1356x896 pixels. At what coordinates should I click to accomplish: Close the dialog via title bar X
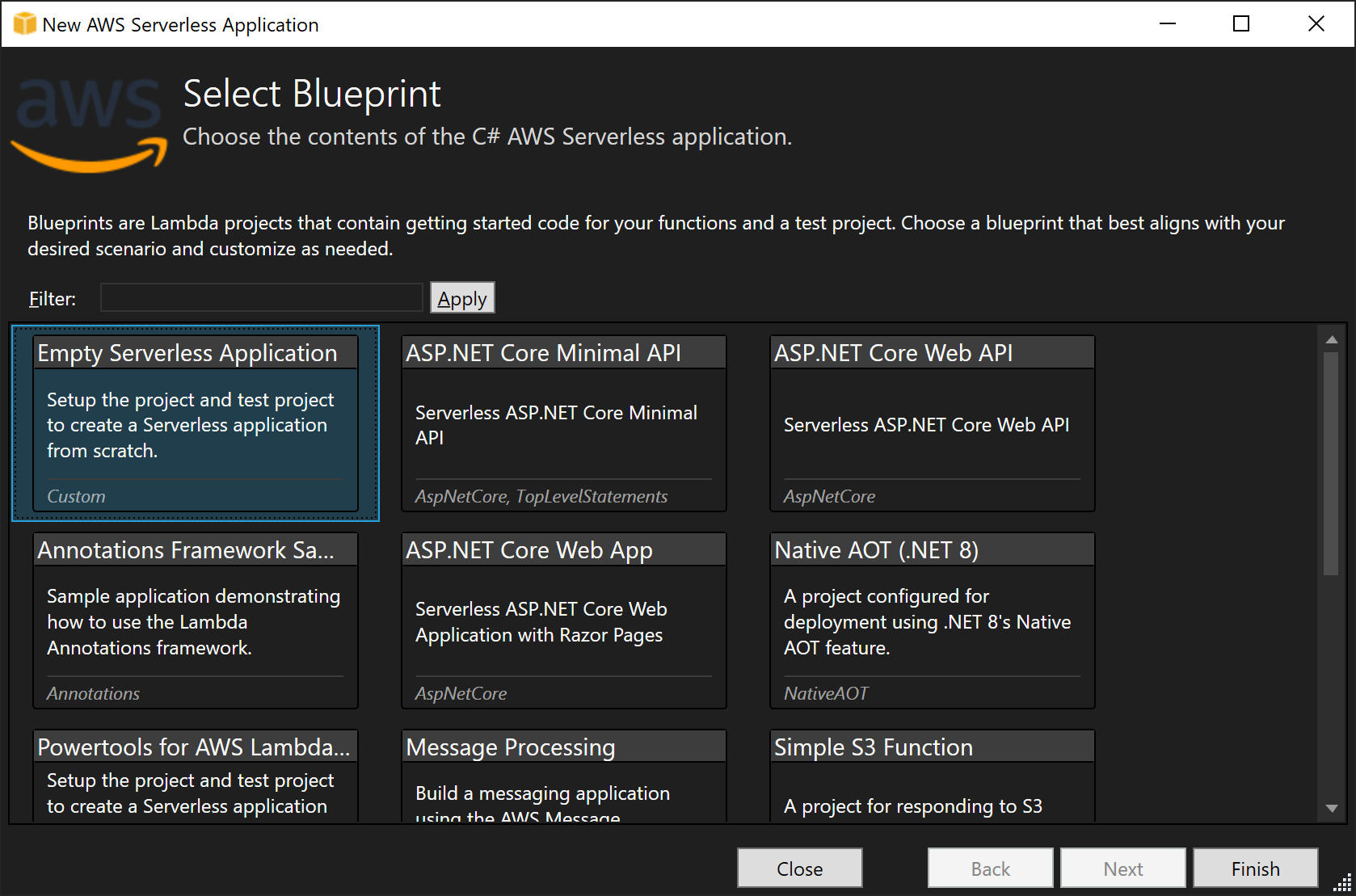coord(1316,23)
